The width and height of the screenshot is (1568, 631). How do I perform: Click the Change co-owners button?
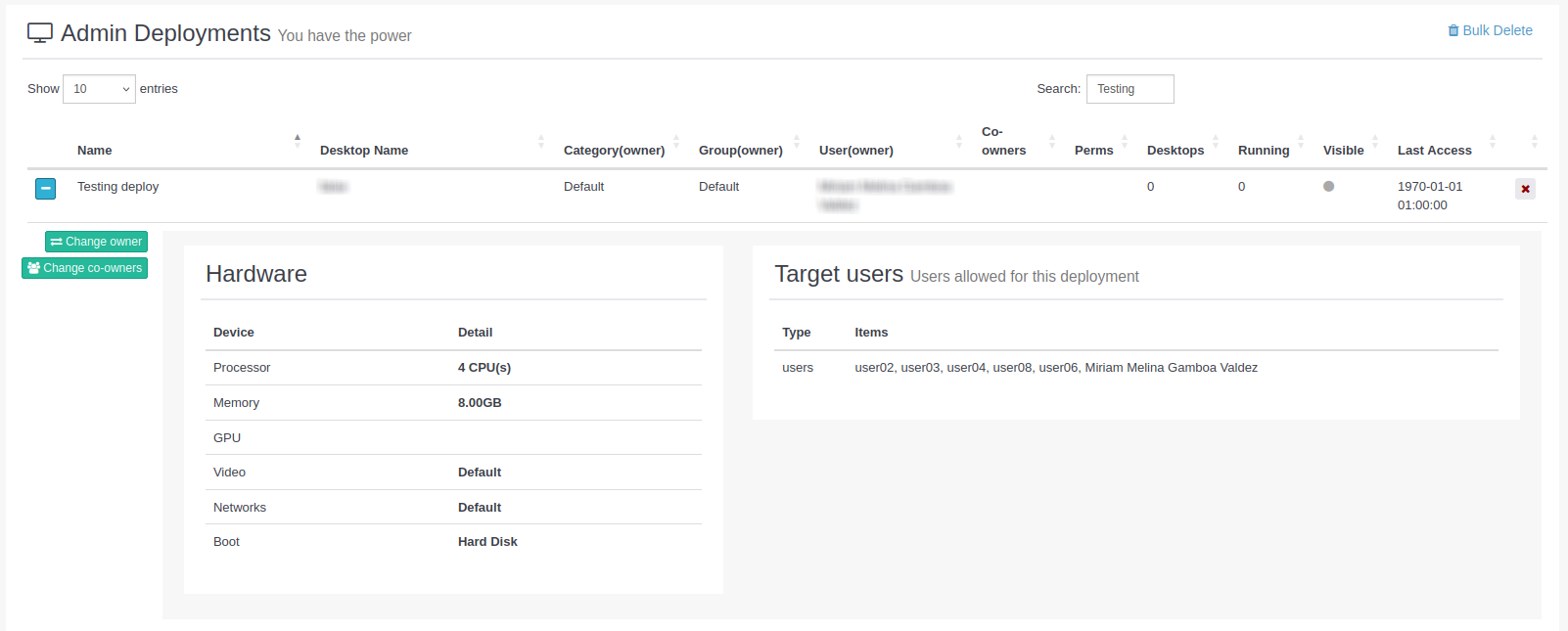coord(85,268)
